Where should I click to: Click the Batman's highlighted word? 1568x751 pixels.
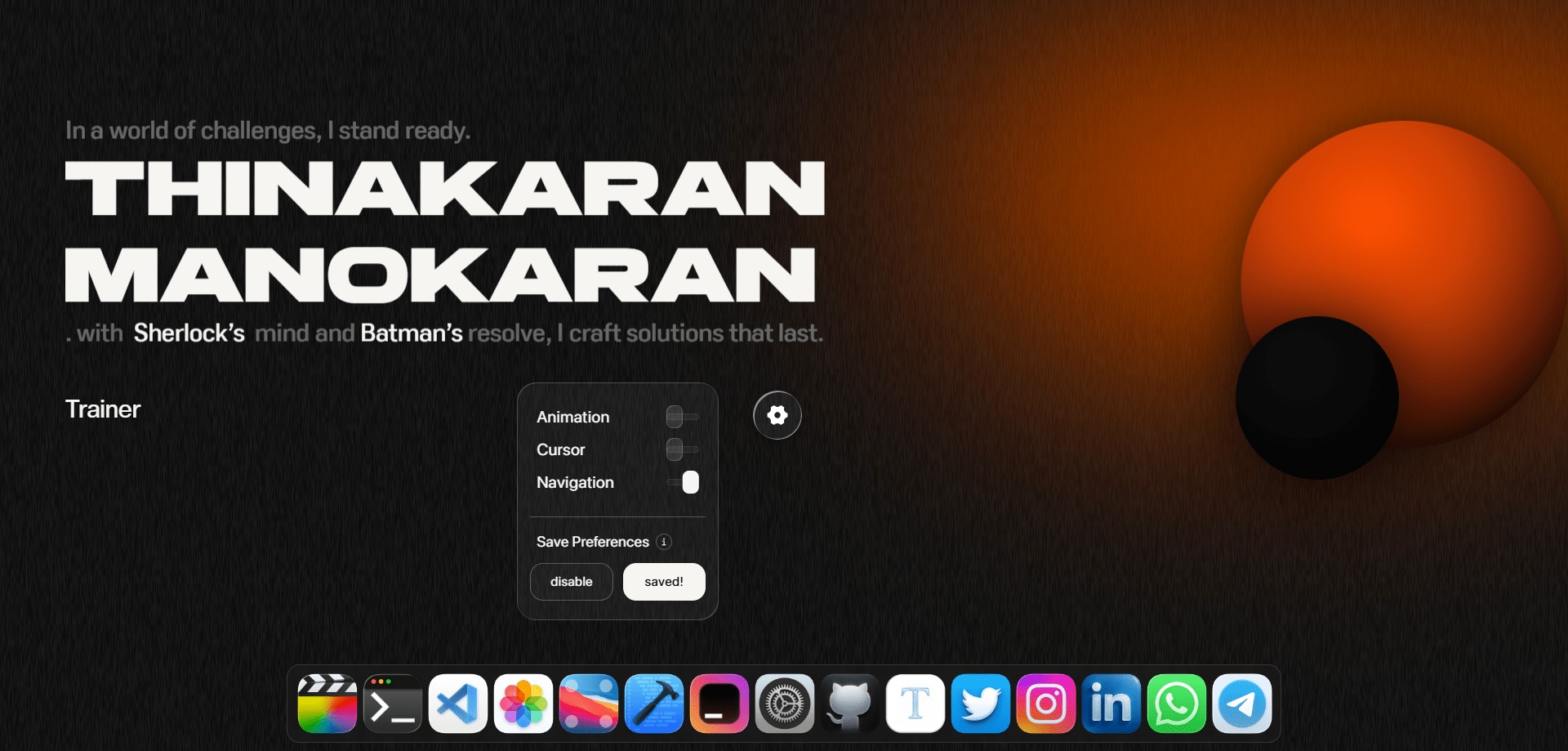tap(412, 333)
